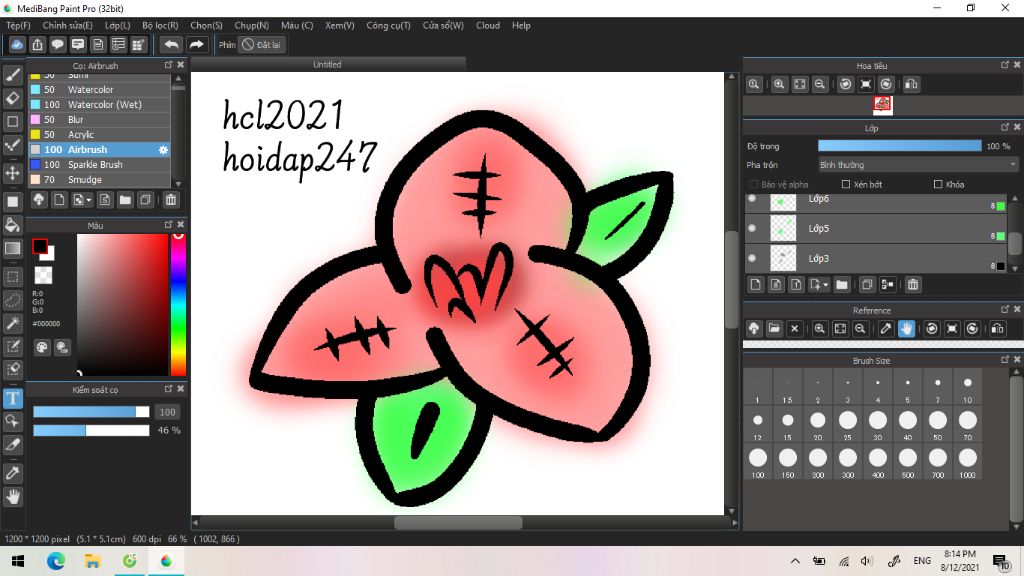Screen dimensions: 1024x576
Task: Click the Undo arrow in toolbar
Action: pos(171,44)
